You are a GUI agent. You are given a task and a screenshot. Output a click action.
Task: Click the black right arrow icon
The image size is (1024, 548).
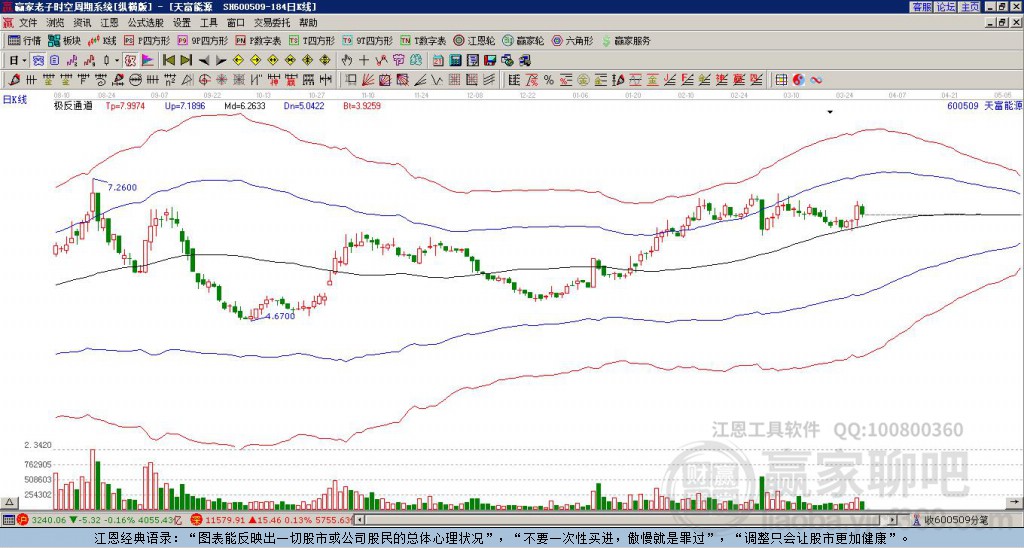point(221,61)
